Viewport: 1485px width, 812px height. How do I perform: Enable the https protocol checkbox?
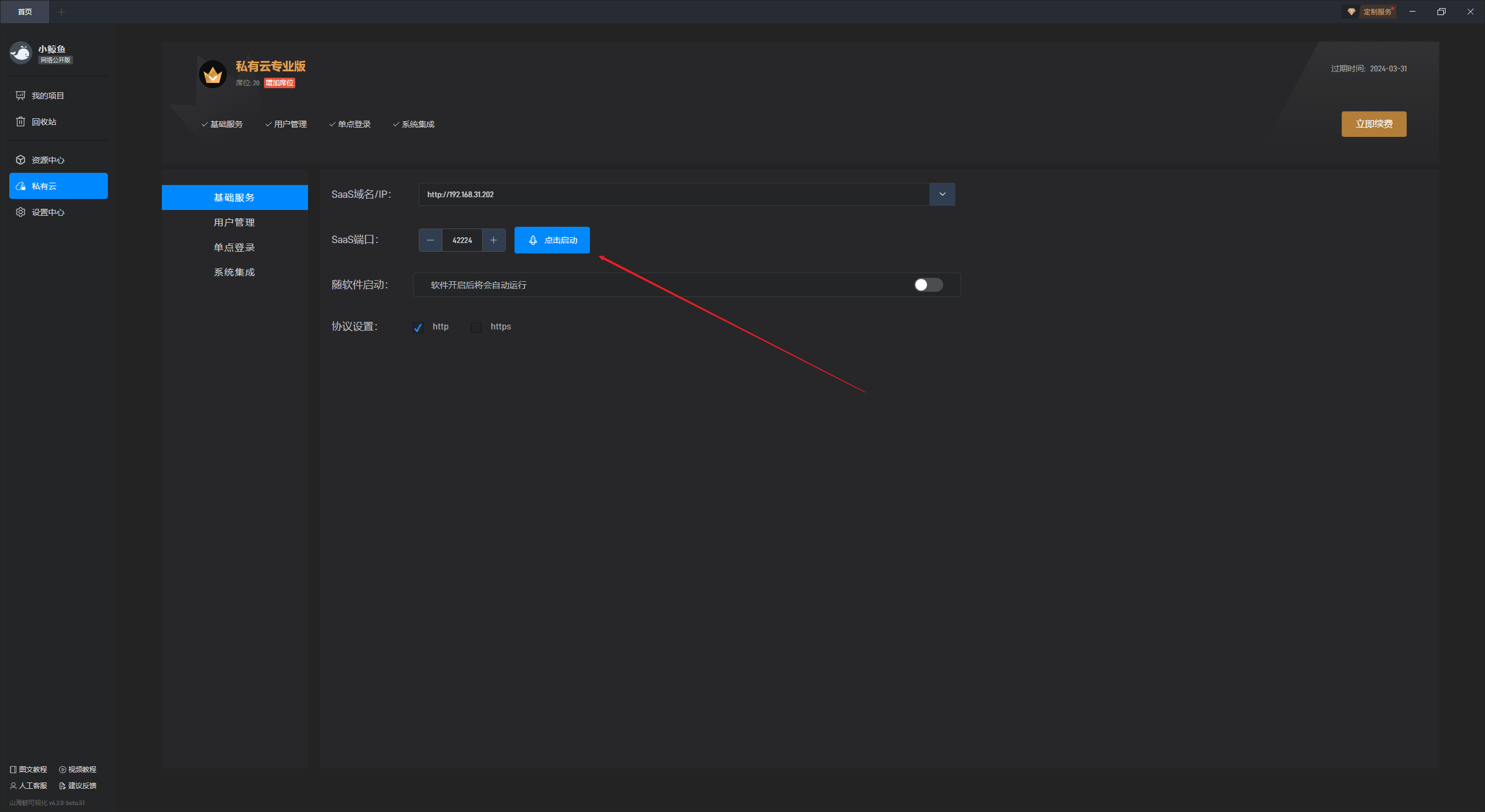pyautogui.click(x=476, y=328)
